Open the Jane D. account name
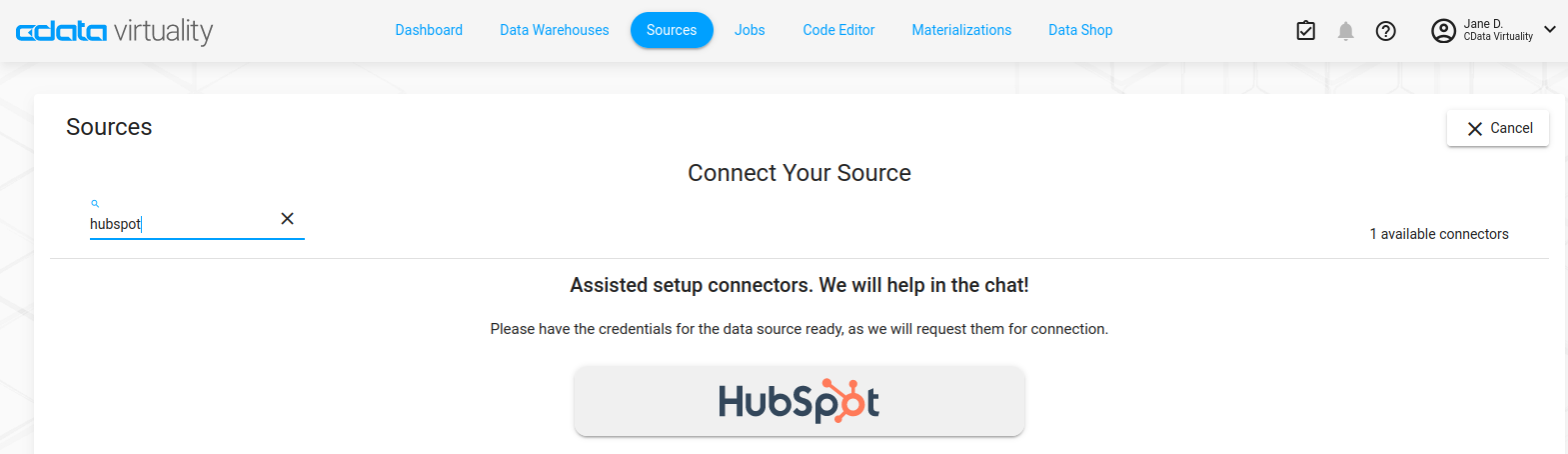The width and height of the screenshot is (1568, 454). pyautogui.click(x=1497, y=30)
